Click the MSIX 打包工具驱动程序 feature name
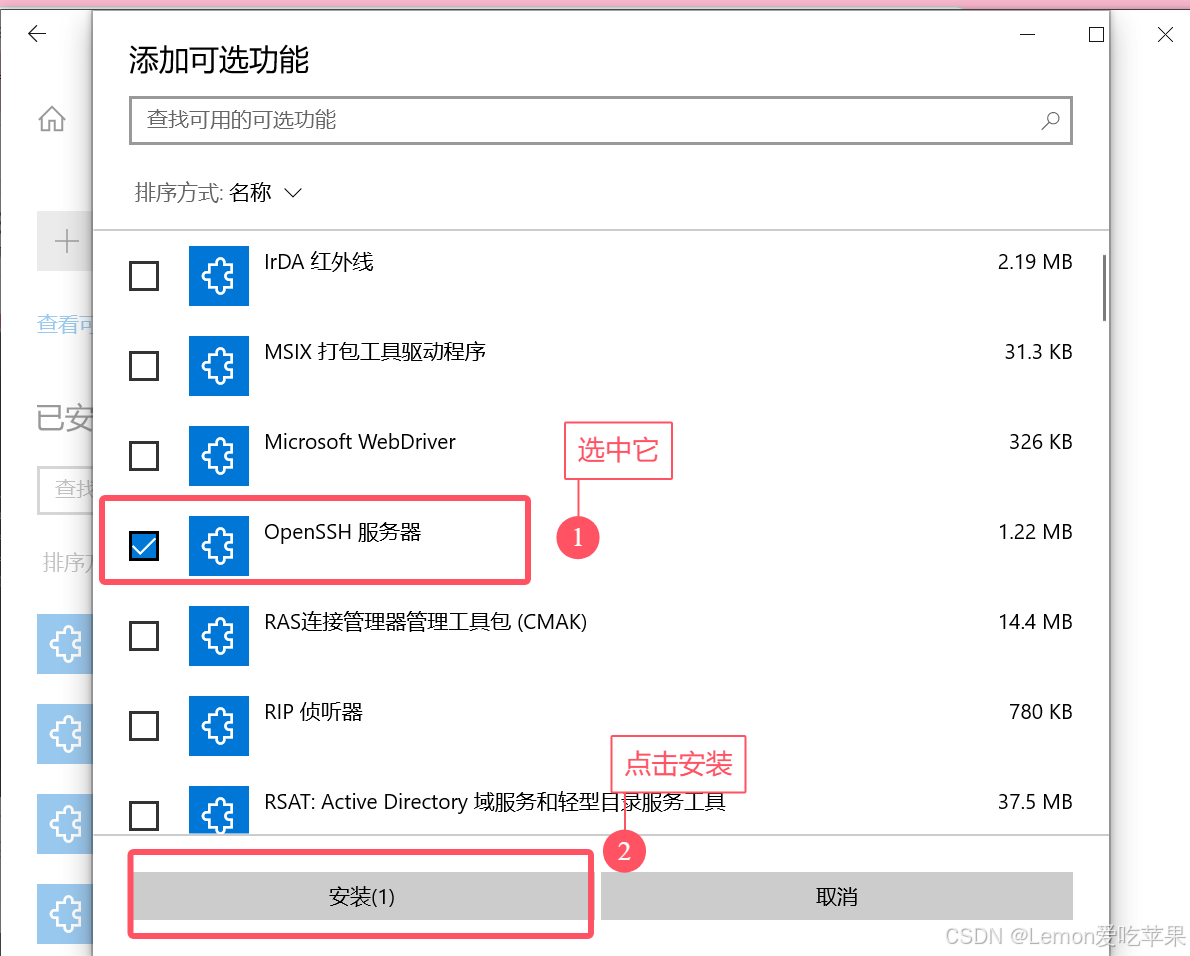 [x=375, y=352]
